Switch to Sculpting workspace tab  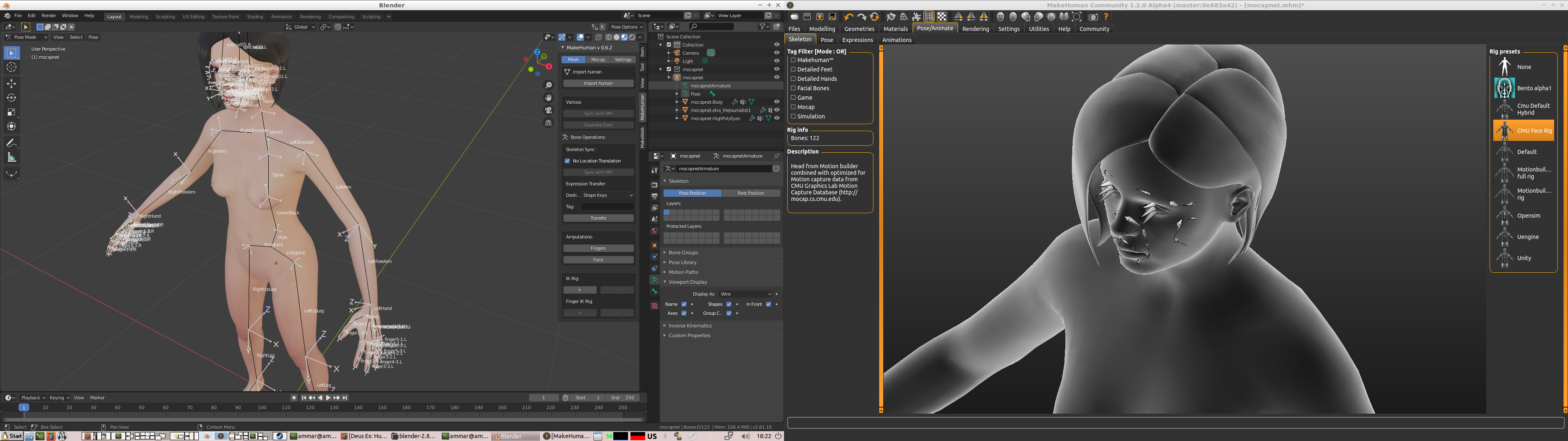coord(165,16)
